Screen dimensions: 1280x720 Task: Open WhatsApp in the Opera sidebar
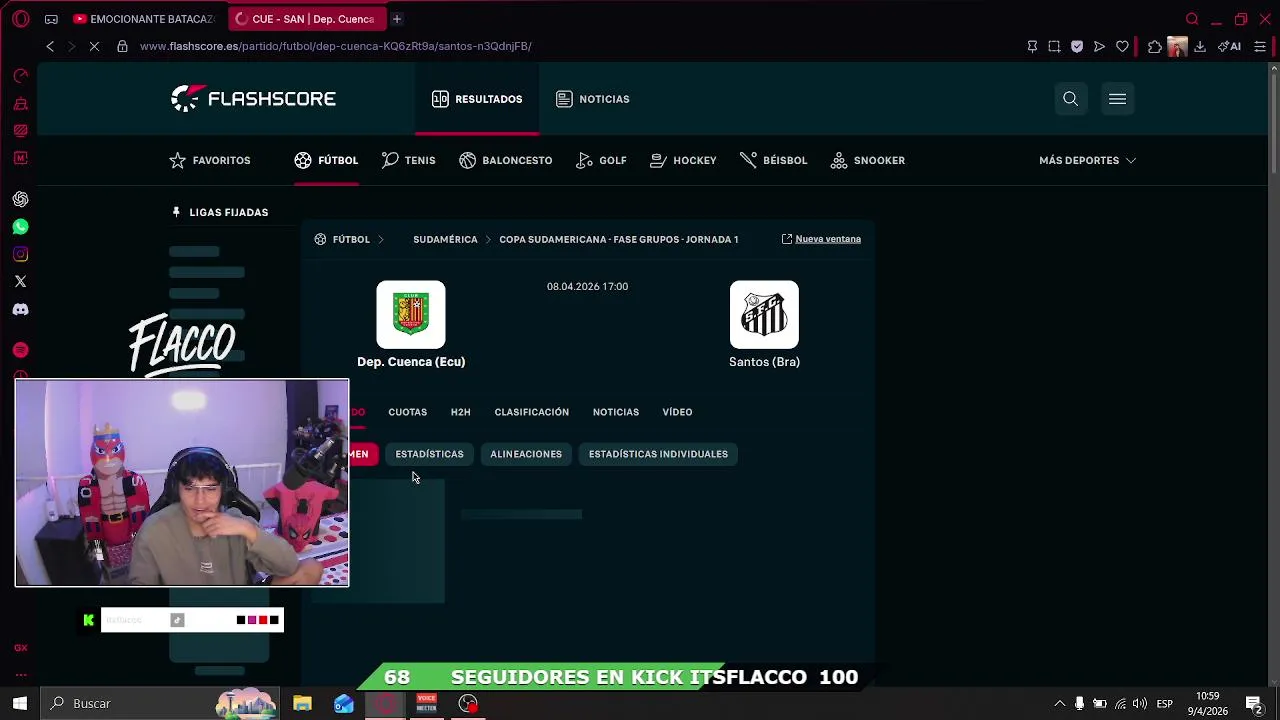click(20, 227)
